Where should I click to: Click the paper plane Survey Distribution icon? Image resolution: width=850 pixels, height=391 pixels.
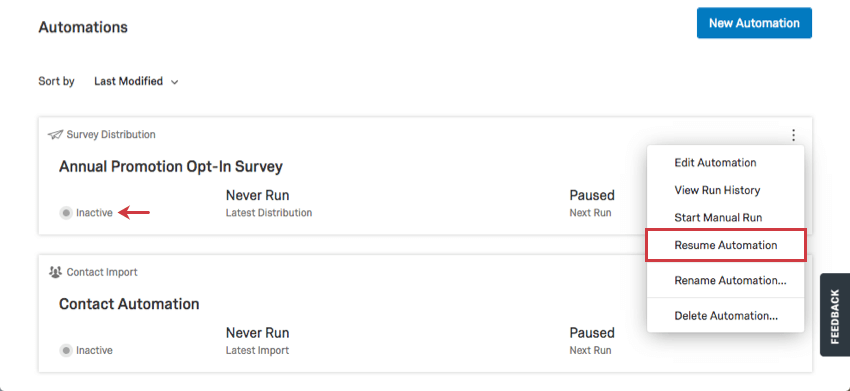click(55, 134)
